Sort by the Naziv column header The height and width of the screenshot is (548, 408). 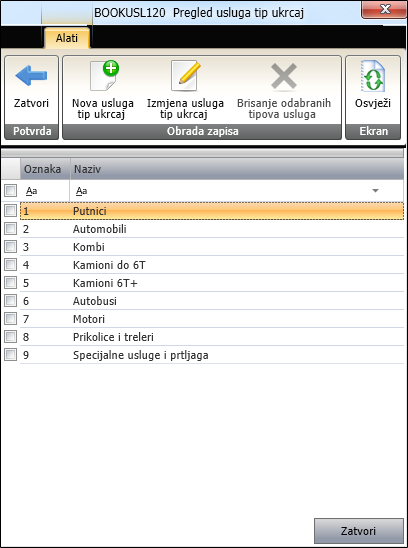point(237,169)
